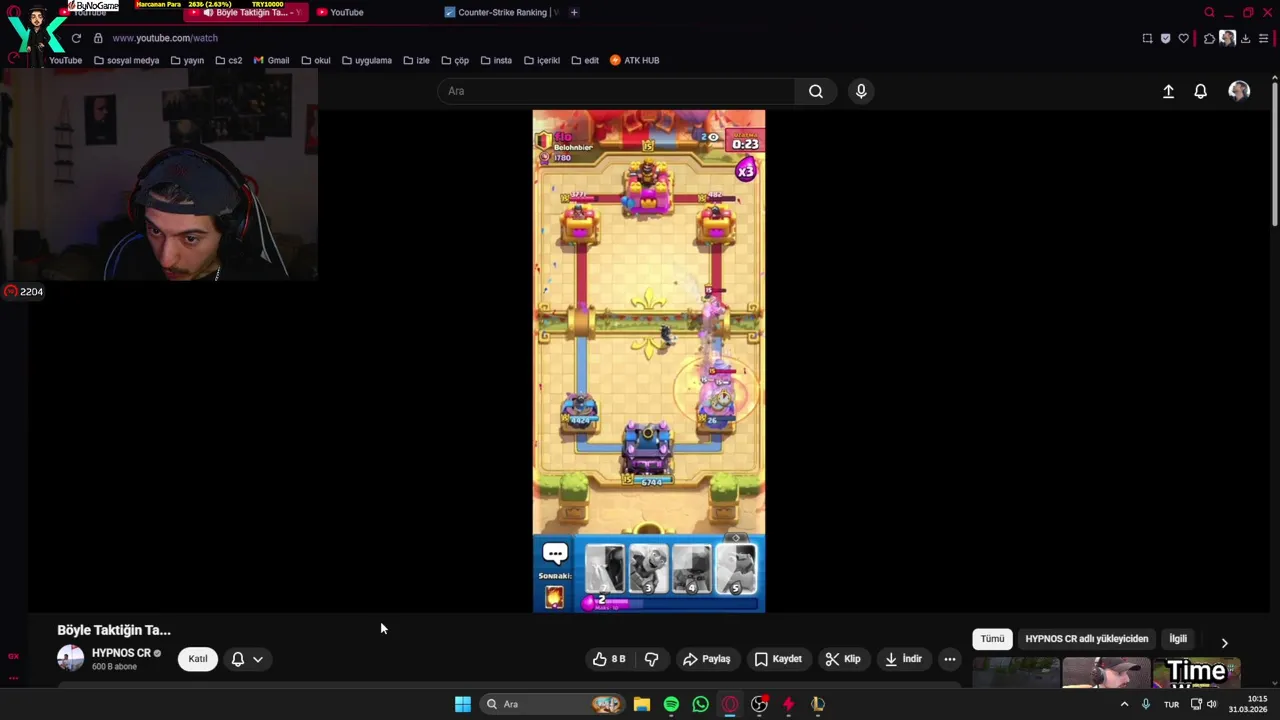Toggle taskbar microphone indicator

[x=1146, y=704]
